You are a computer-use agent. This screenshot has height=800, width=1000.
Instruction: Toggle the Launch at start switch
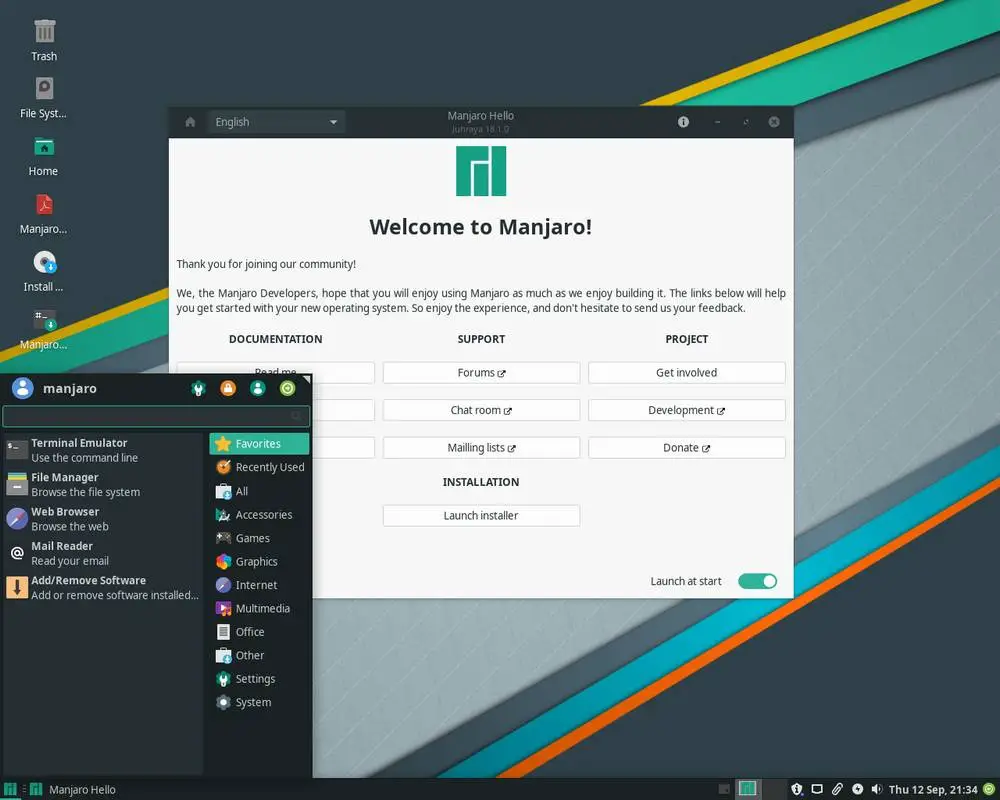pos(757,581)
